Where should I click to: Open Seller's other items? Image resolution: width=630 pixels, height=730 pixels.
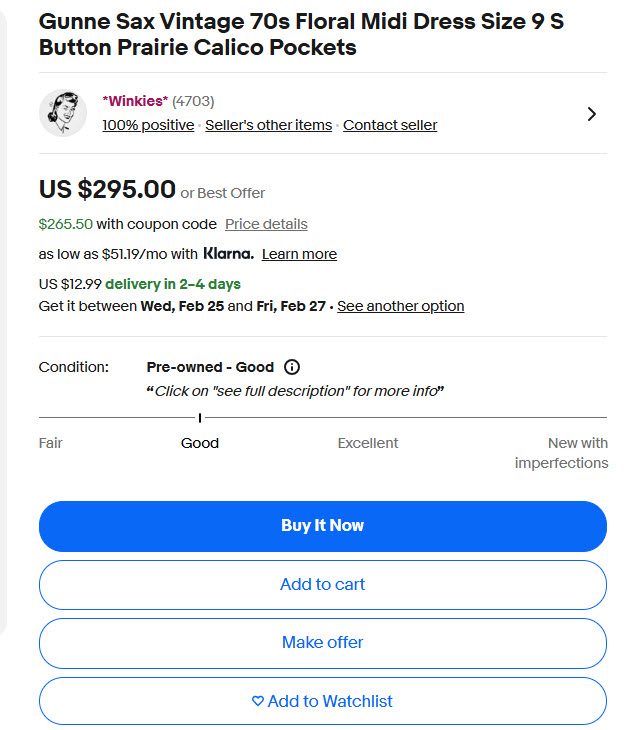click(268, 125)
